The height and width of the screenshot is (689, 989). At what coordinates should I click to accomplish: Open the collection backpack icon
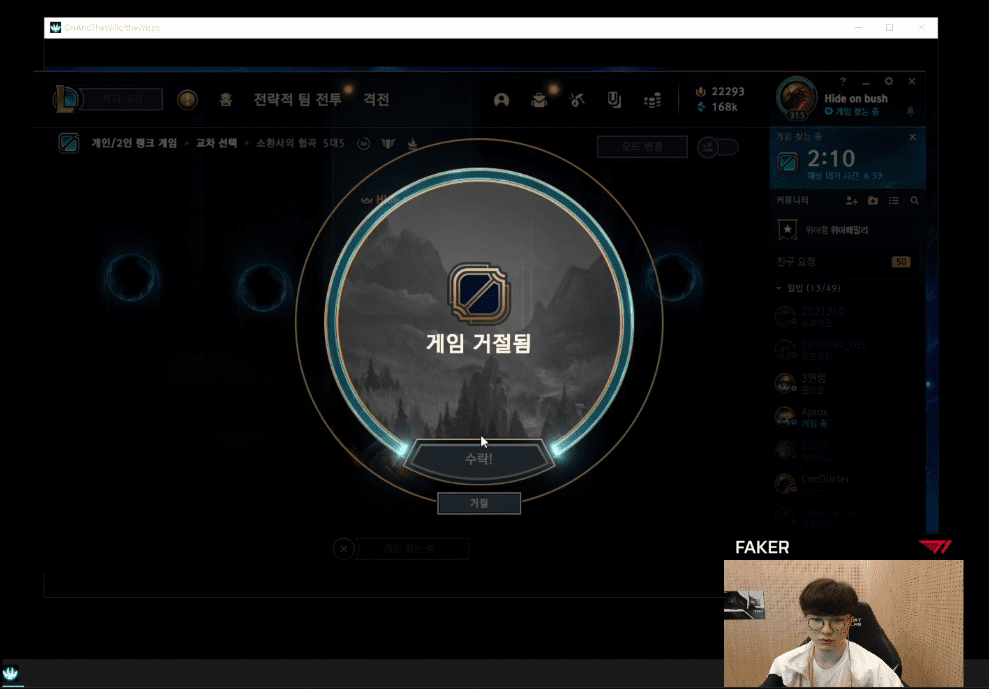(539, 100)
